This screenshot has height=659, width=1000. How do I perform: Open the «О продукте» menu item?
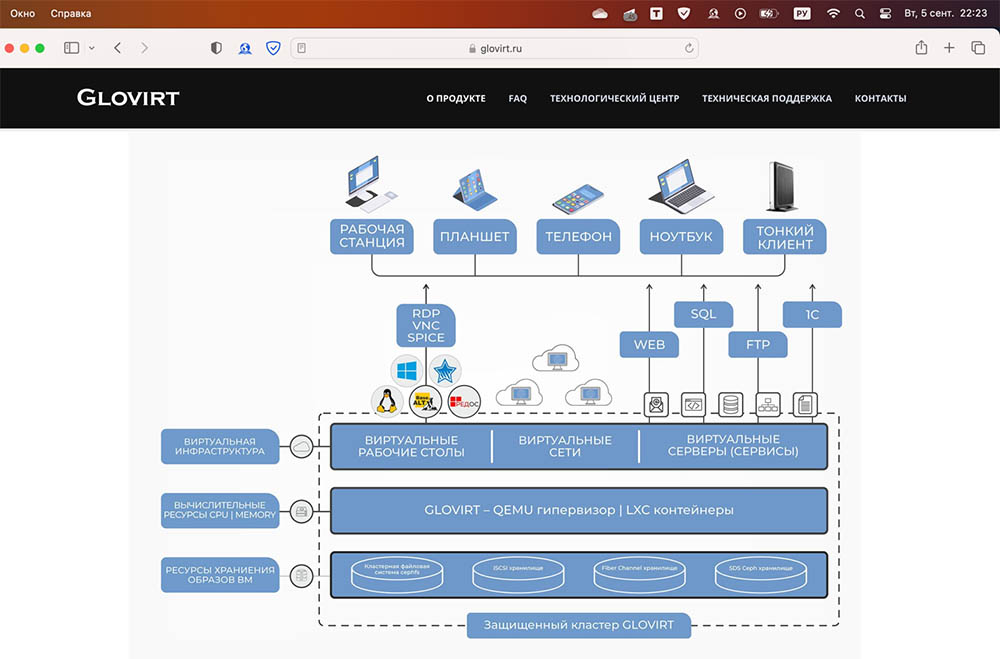(456, 98)
